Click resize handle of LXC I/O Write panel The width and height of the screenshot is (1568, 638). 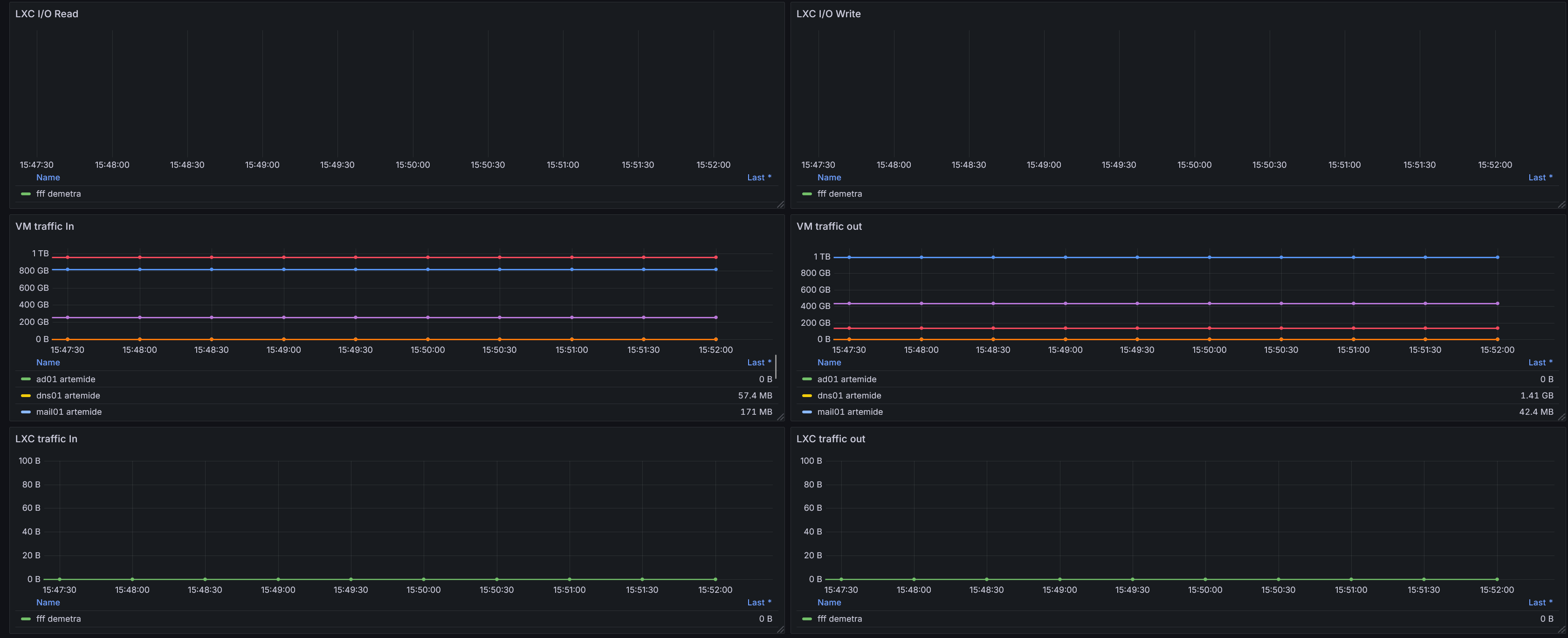(1561, 205)
